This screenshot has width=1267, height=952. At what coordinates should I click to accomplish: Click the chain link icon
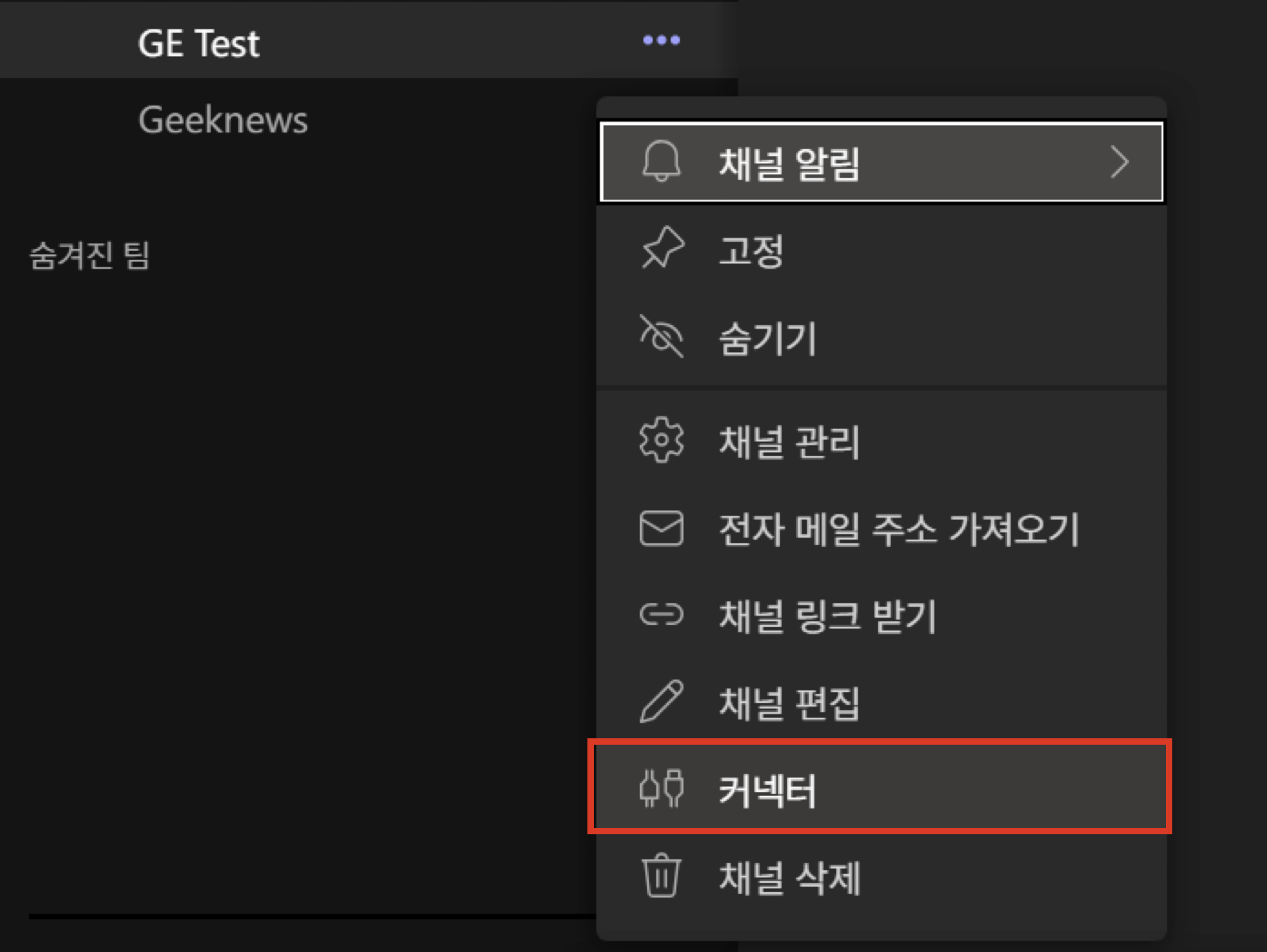[661, 615]
